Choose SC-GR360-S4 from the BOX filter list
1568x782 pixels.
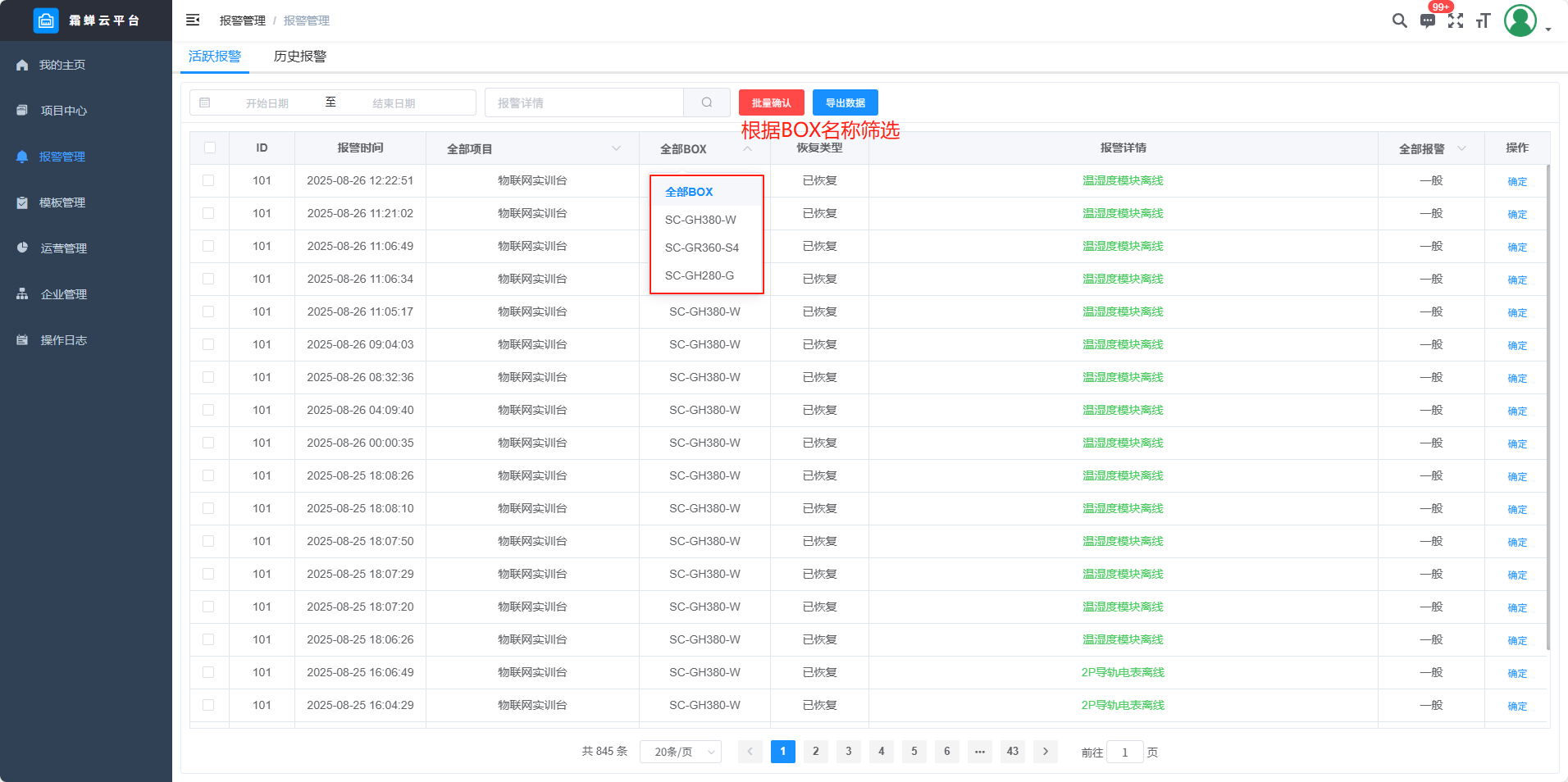pyautogui.click(x=702, y=248)
